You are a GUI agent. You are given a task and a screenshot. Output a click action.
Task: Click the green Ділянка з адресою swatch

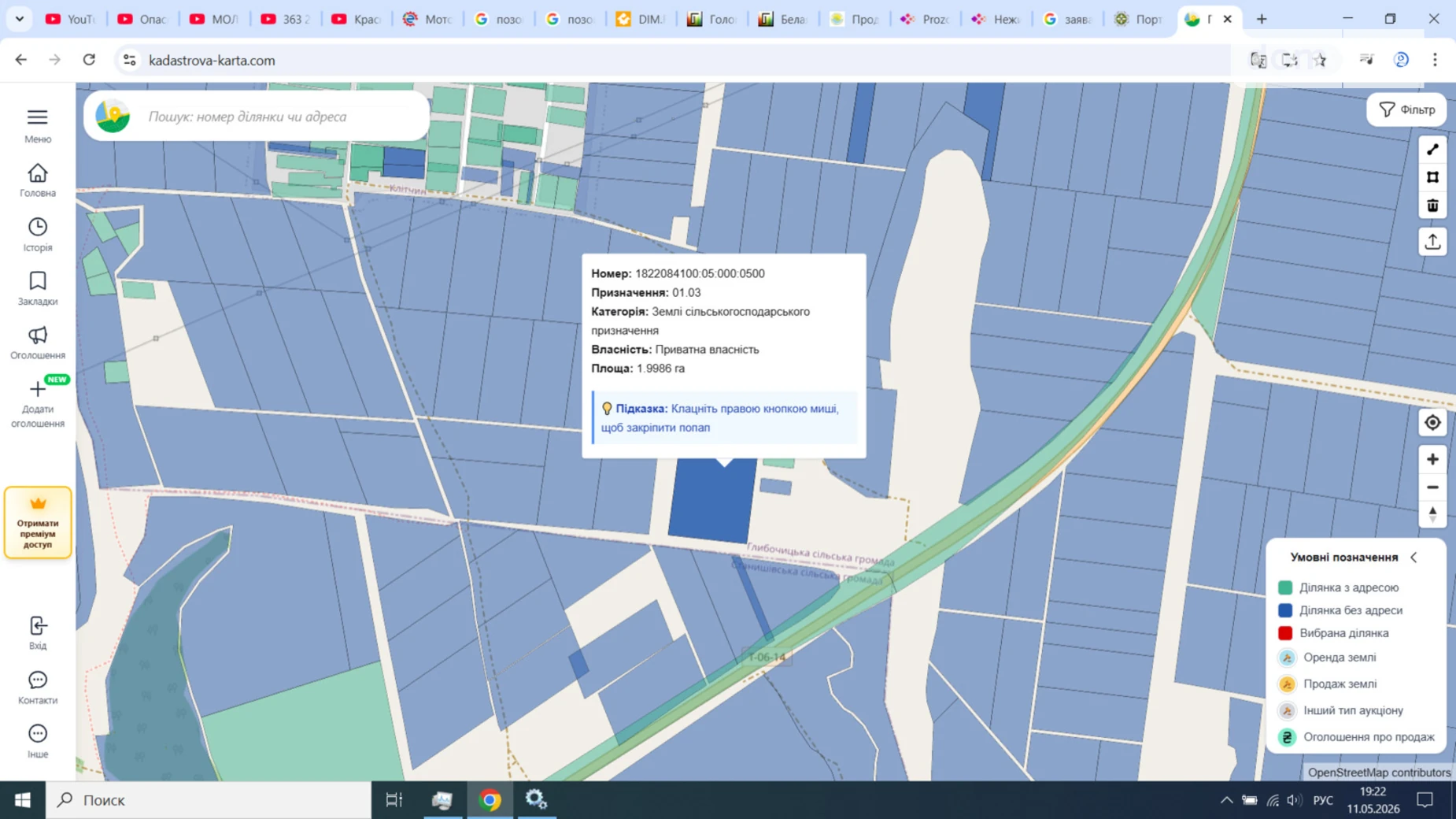coord(1285,587)
